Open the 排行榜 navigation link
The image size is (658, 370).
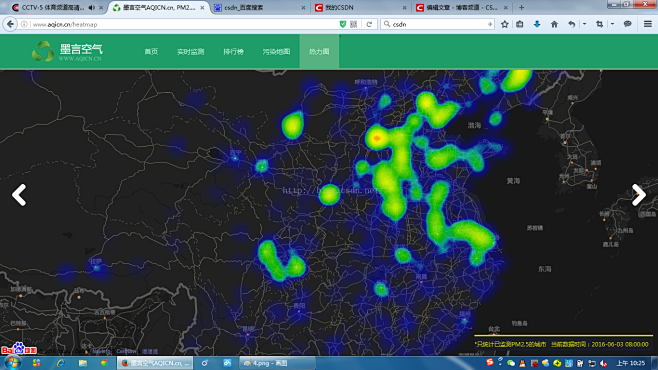(233, 52)
